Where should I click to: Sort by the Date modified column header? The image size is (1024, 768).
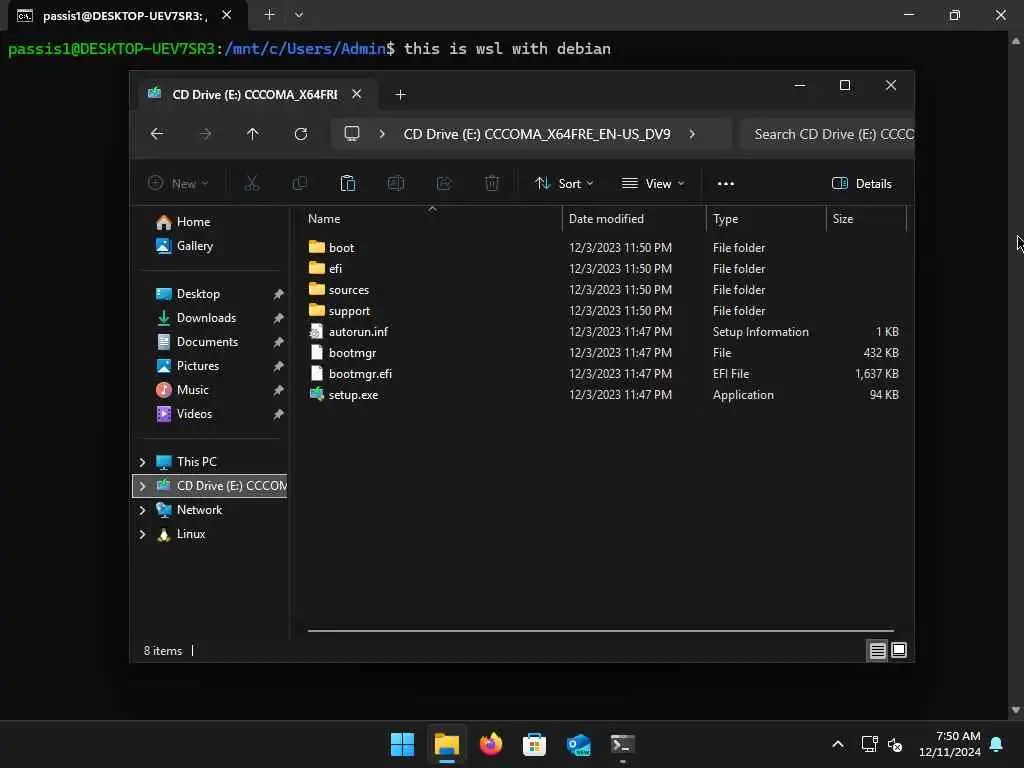(633, 219)
